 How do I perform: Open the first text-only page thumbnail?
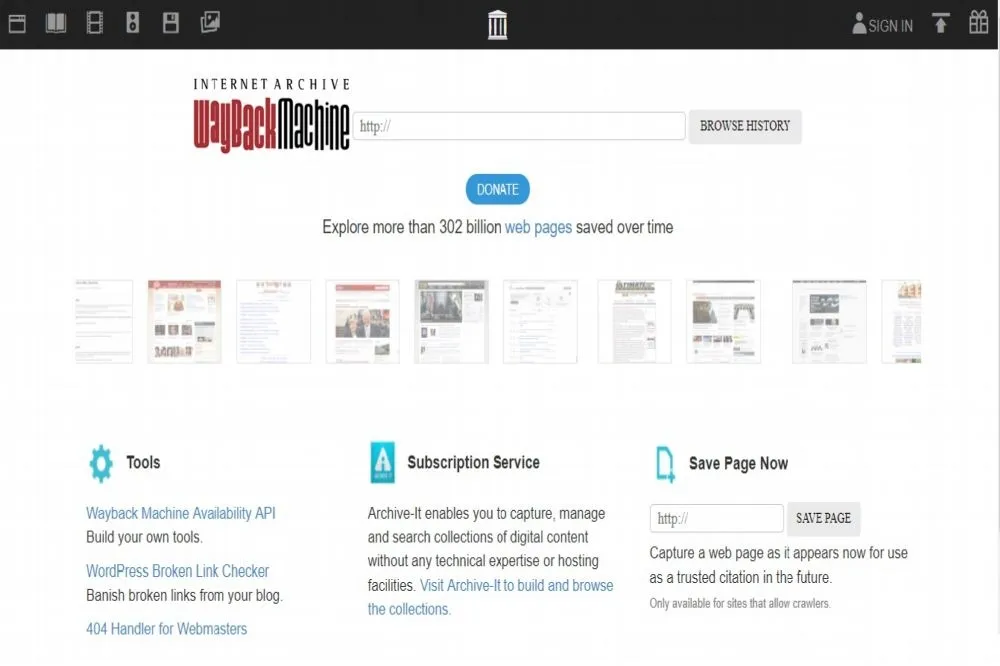[x=104, y=322]
